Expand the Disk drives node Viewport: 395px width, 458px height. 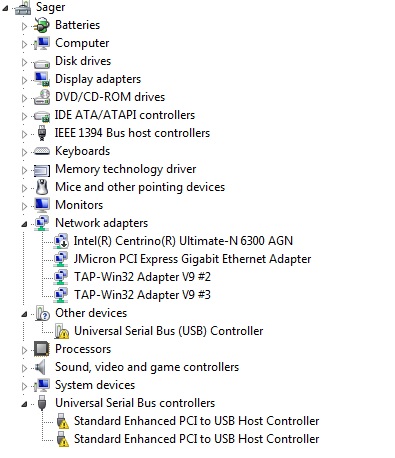(x=24, y=62)
